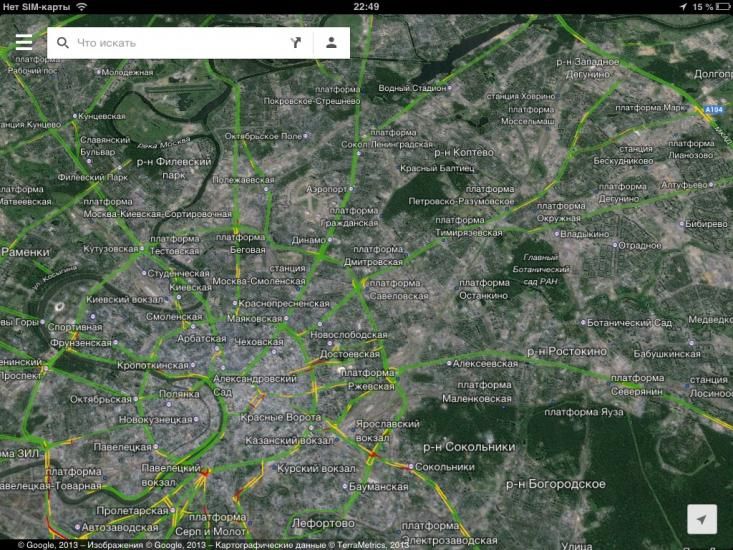Select 'Октябрьское Поле' station label

264,136
